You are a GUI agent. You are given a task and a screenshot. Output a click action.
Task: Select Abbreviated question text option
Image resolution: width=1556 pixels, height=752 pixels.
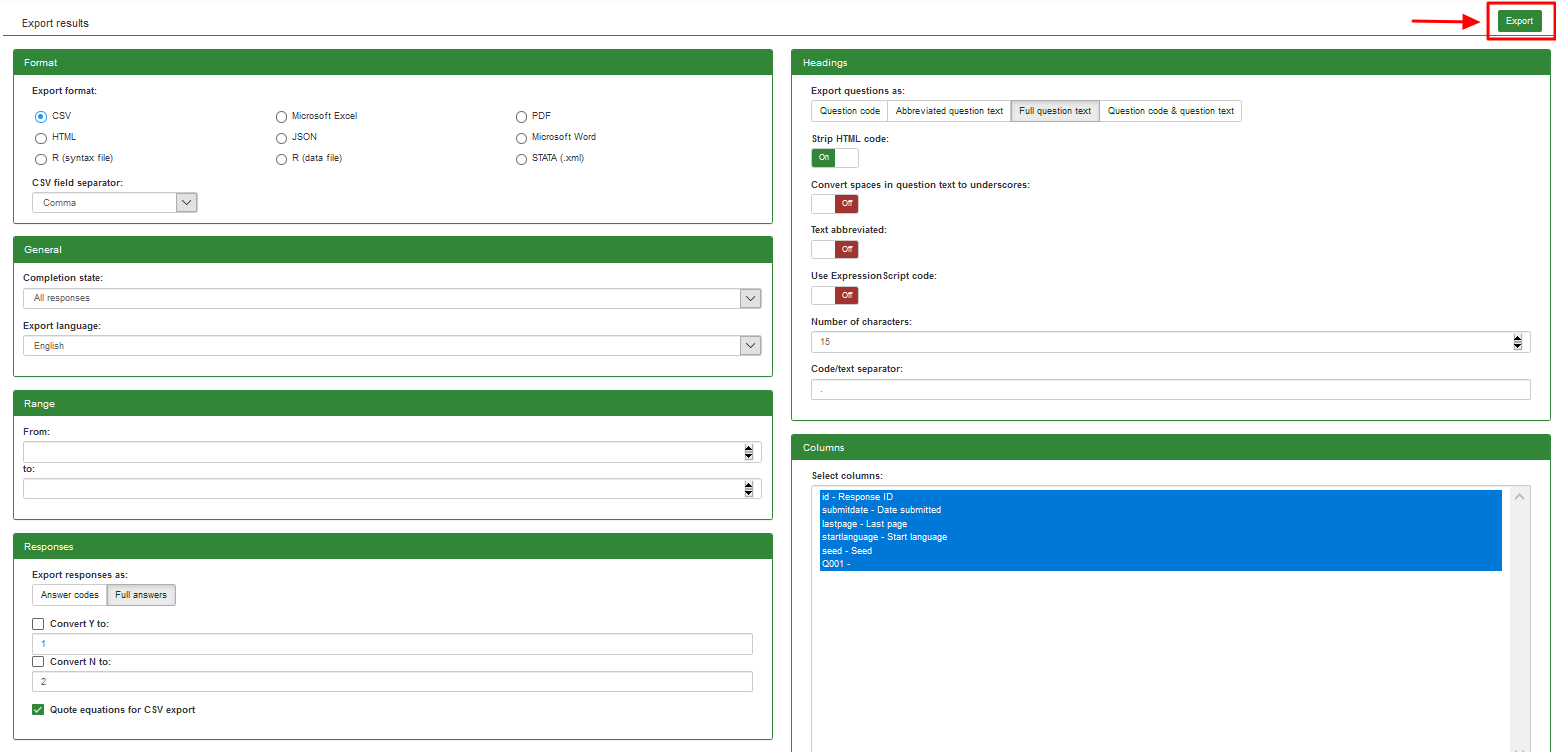[x=949, y=111]
